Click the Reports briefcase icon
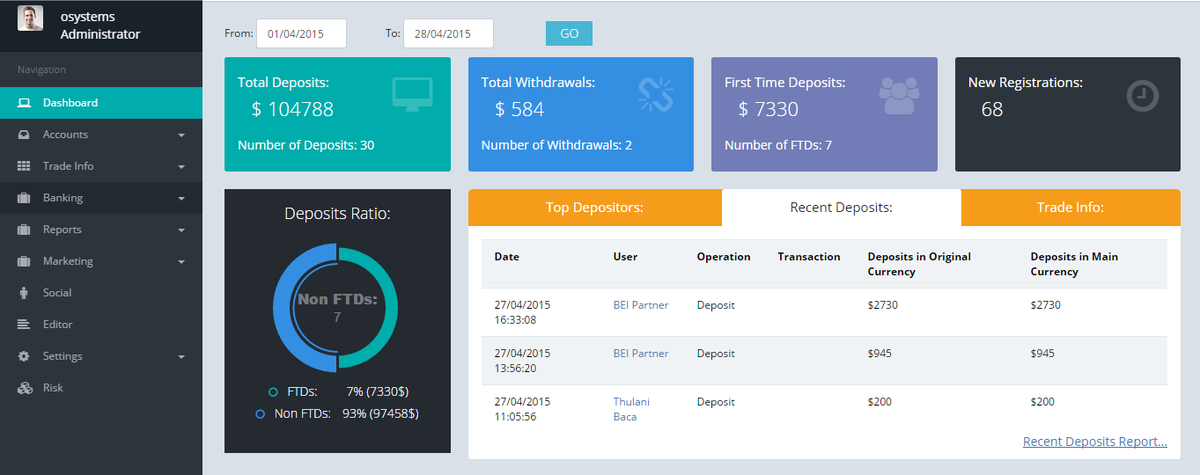1200x475 pixels. pos(24,230)
